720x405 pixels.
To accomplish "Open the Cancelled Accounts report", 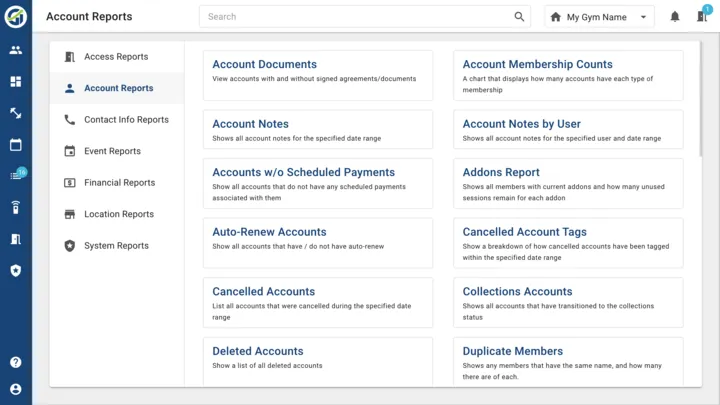I will (318, 303).
